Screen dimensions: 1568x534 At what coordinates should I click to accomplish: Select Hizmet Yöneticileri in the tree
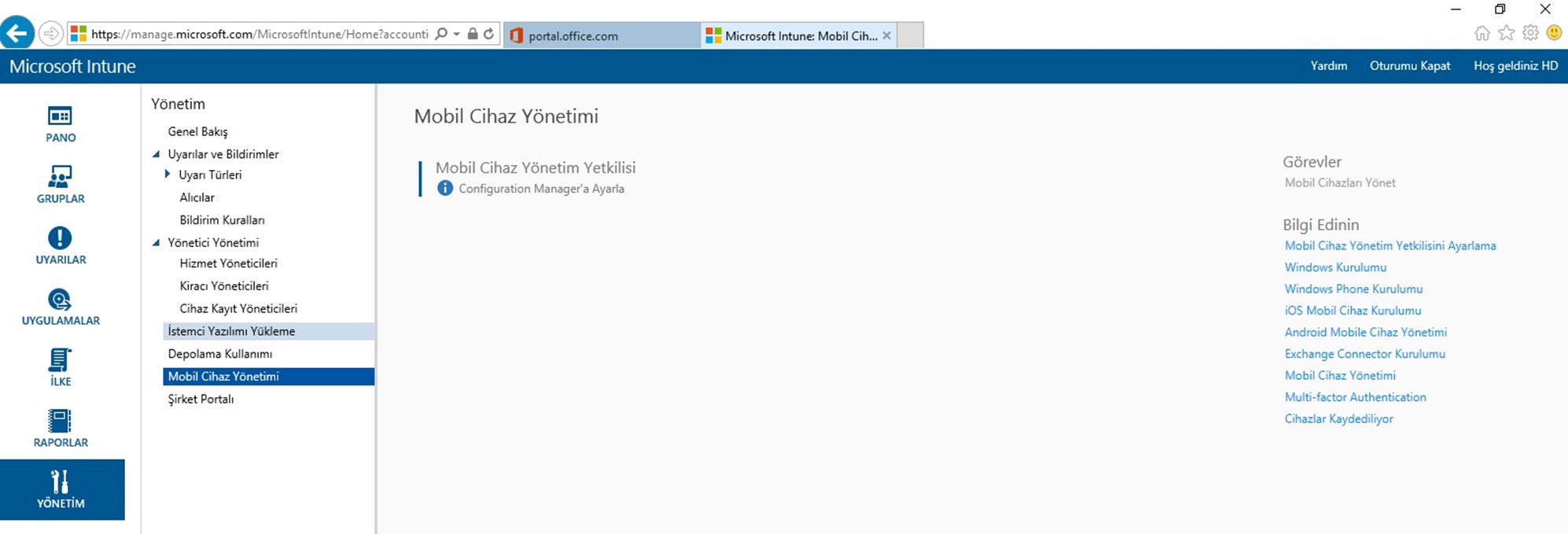228,263
